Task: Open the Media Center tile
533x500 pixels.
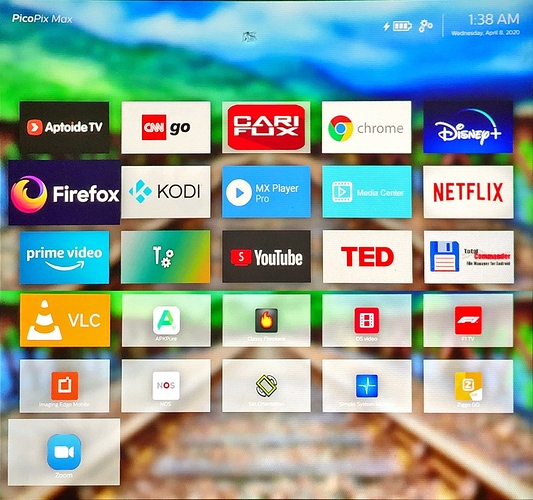Action: pos(367,192)
